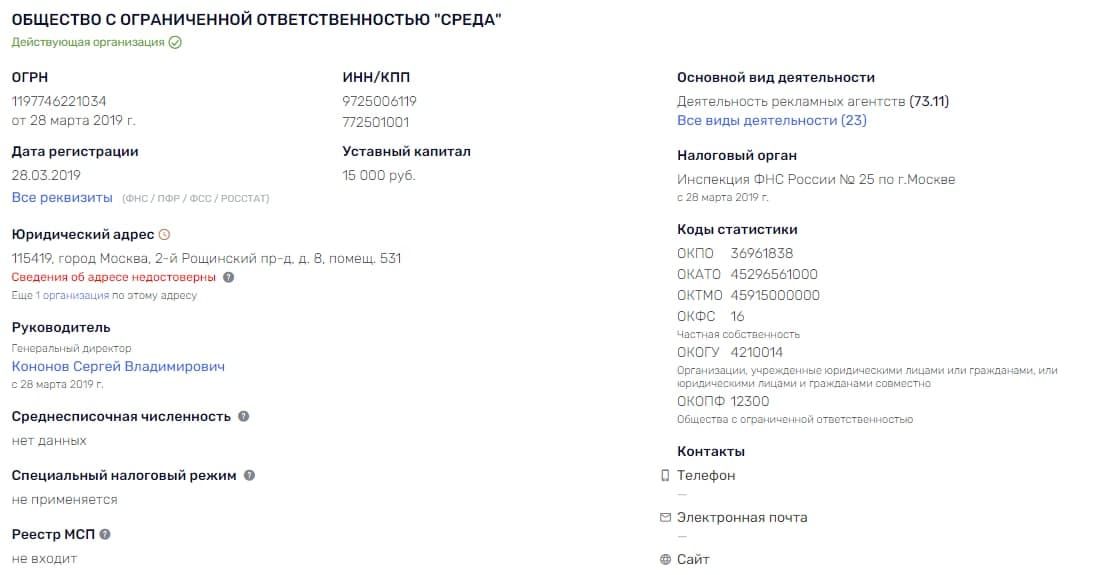Click the Действующая организация status label
This screenshot has width=1117, height=575.
tap(88, 43)
